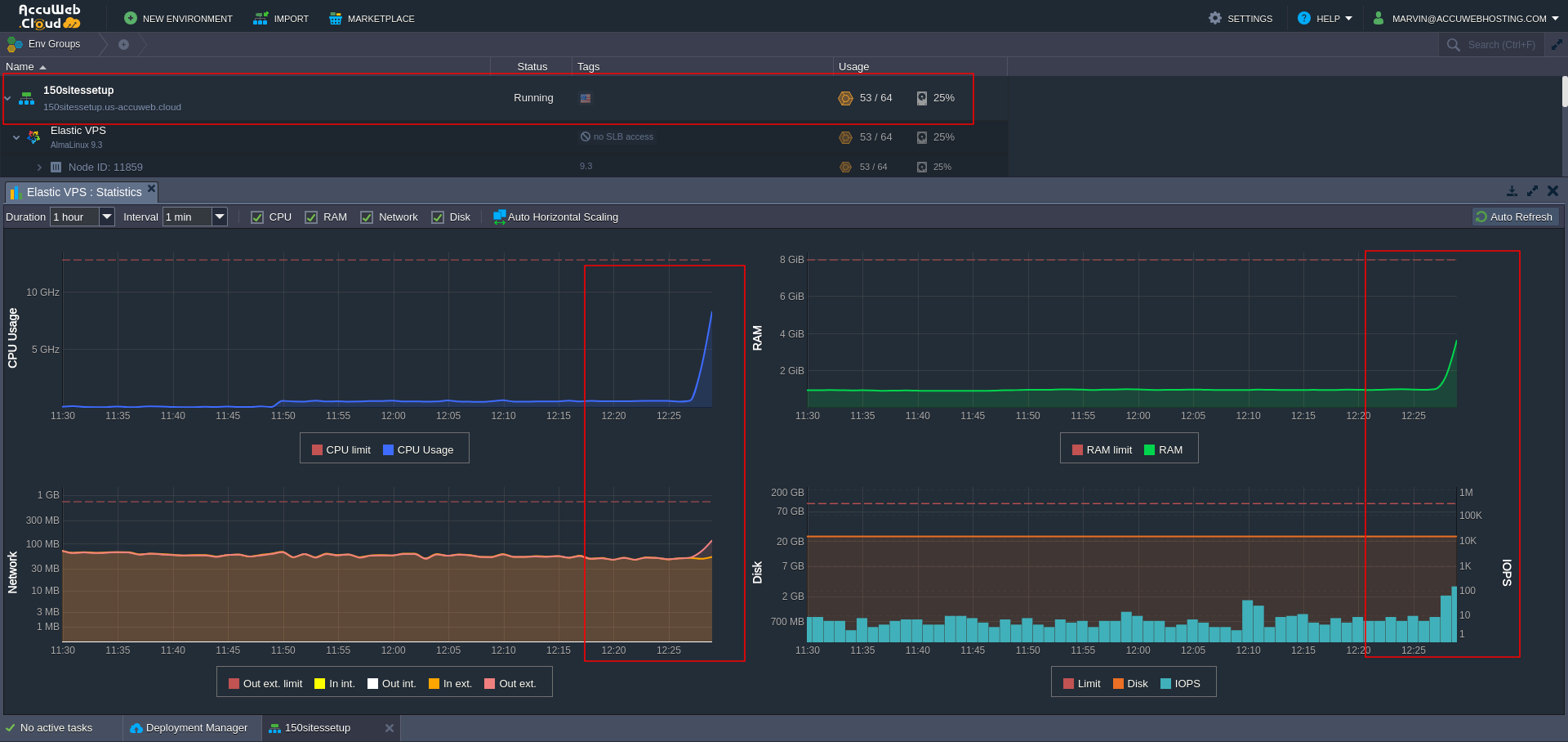
Task: Download statistics using the panel download icon
Action: pyautogui.click(x=1512, y=190)
